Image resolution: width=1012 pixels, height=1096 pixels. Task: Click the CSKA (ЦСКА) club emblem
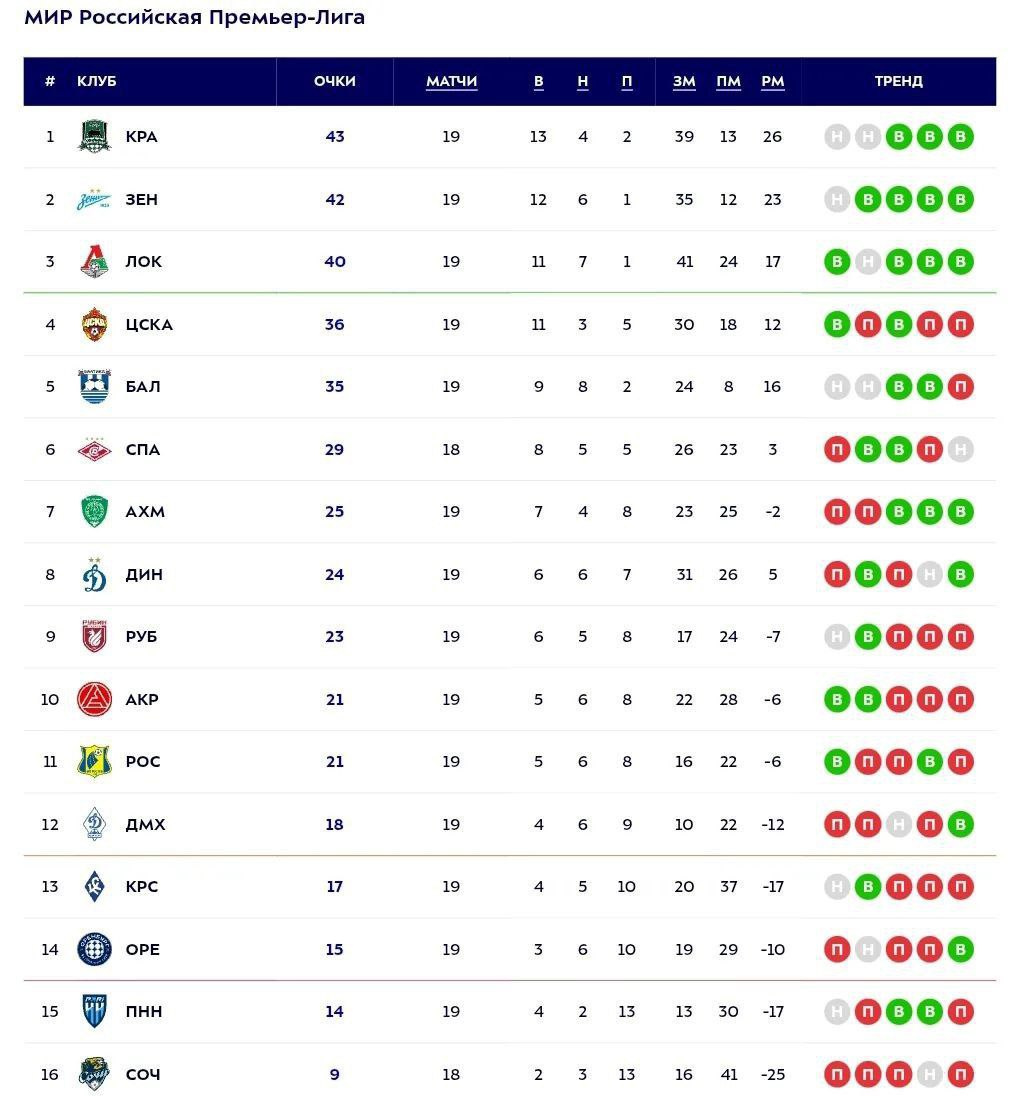point(94,324)
